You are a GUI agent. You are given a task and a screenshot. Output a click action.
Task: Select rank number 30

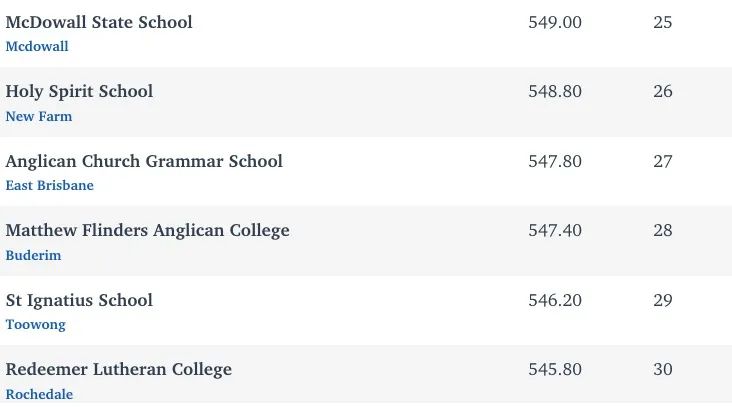point(663,370)
